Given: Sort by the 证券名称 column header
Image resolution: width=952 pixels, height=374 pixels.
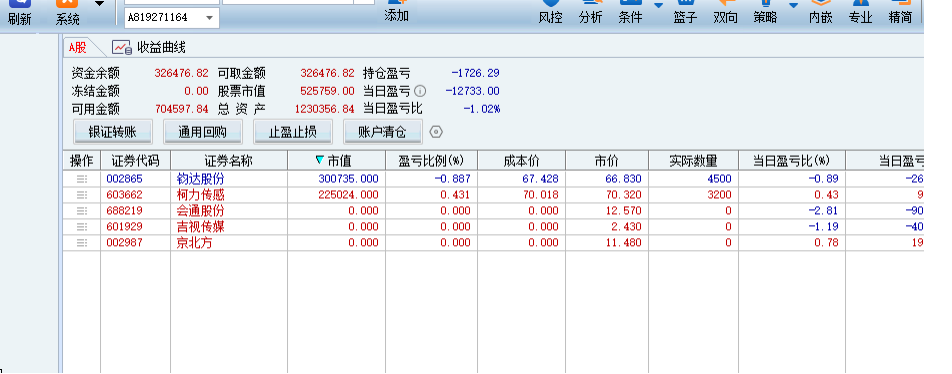Looking at the screenshot, I should [x=229, y=161].
